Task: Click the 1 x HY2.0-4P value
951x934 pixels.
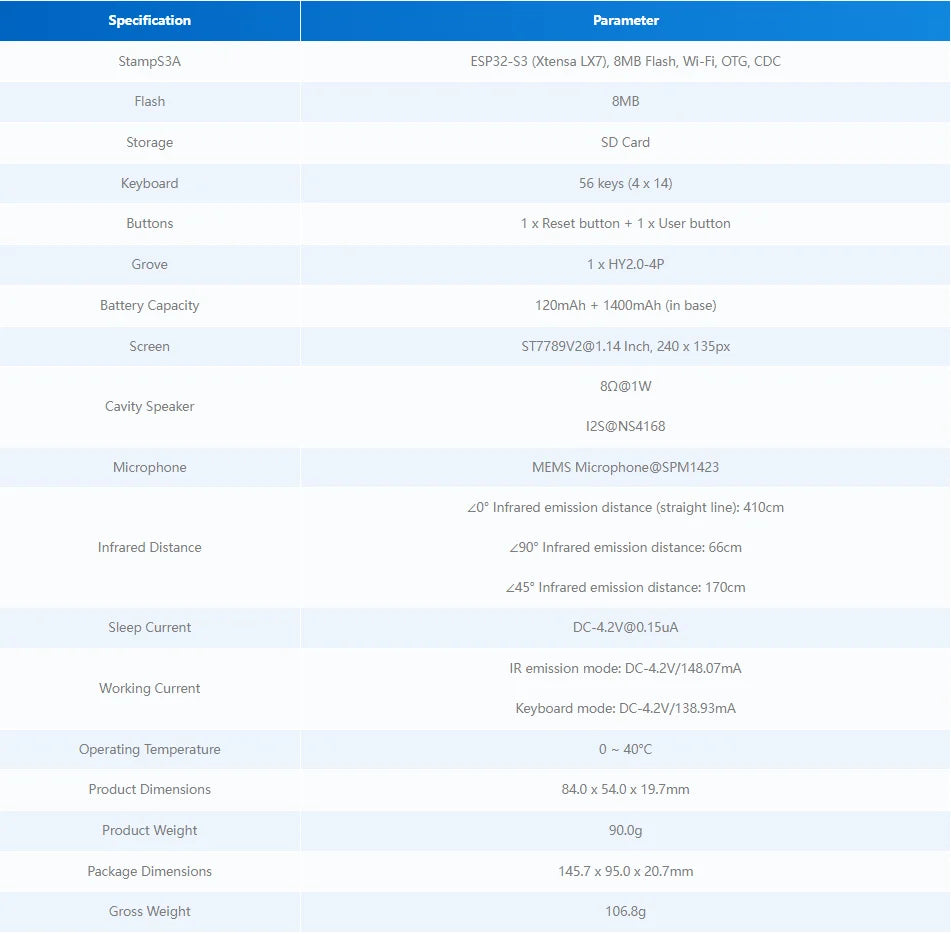Action: click(x=625, y=264)
